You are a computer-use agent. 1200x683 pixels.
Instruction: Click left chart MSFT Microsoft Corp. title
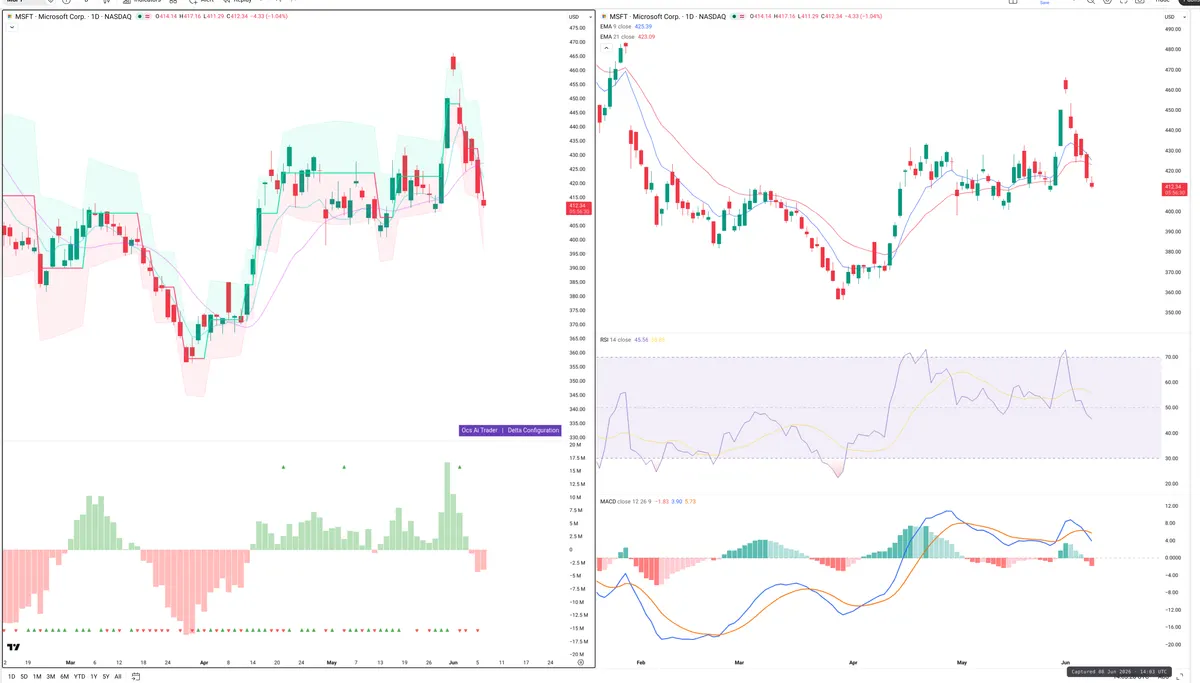click(x=72, y=16)
